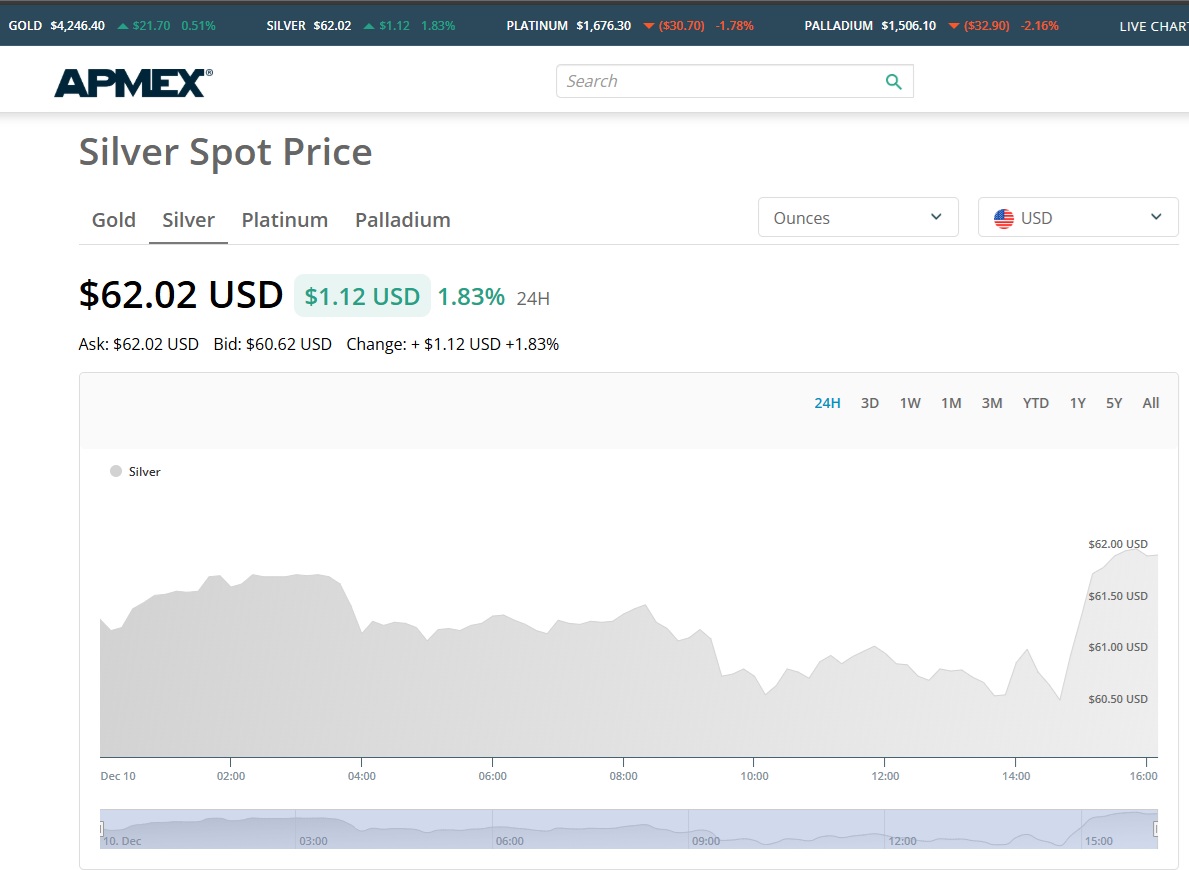Image resolution: width=1189 pixels, height=870 pixels.
Task: Set chart range to 1W
Action: tap(910, 403)
